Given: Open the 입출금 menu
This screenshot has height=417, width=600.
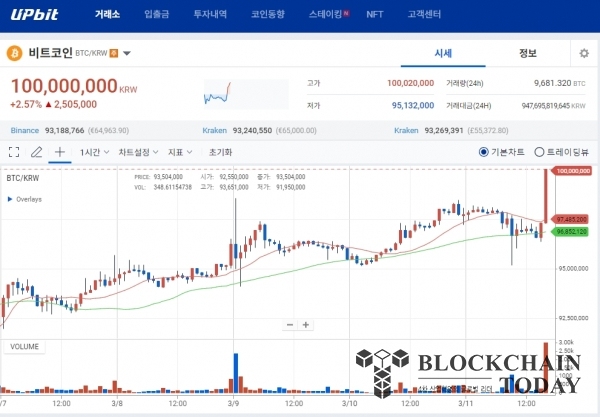Looking at the screenshot, I should pos(157,15).
